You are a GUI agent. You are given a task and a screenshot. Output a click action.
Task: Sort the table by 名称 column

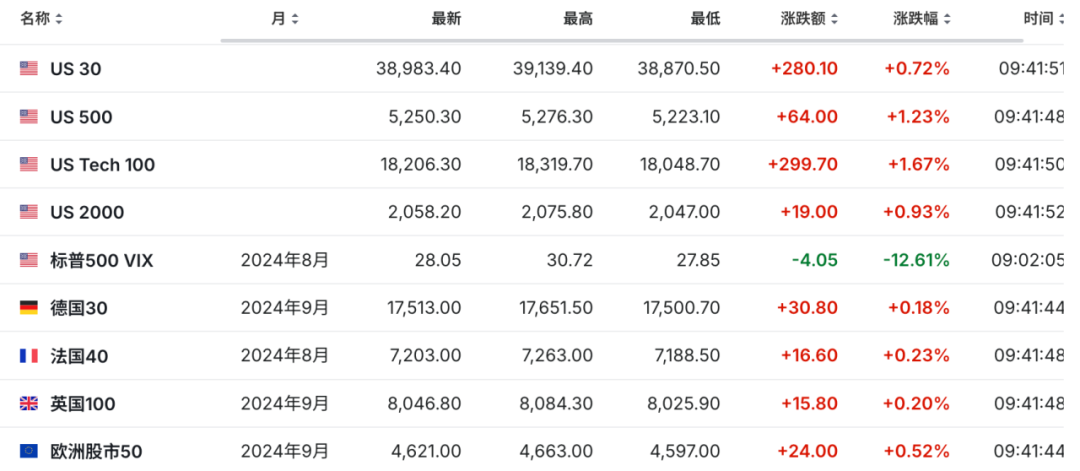pos(41,19)
